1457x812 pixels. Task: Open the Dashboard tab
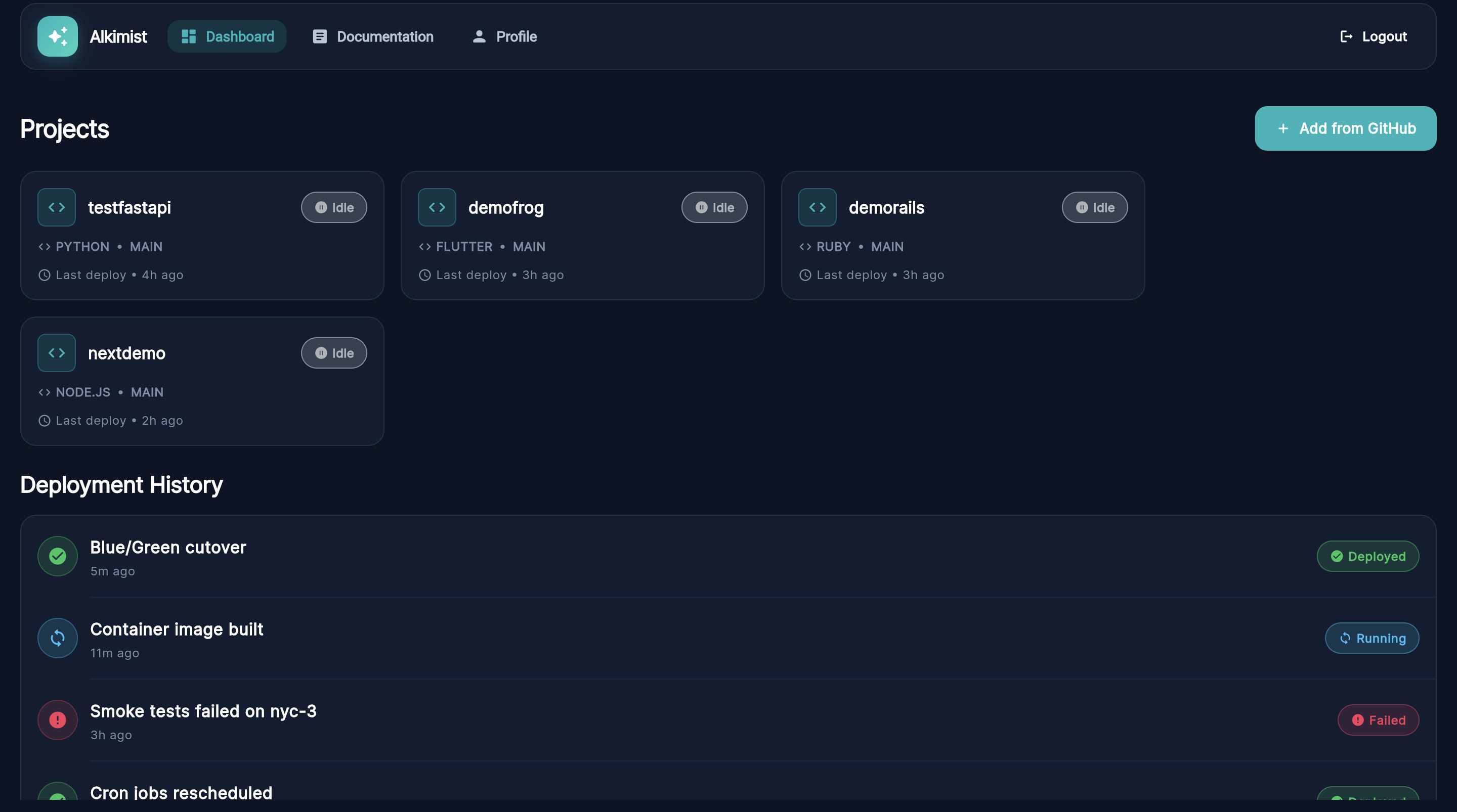[x=227, y=36]
